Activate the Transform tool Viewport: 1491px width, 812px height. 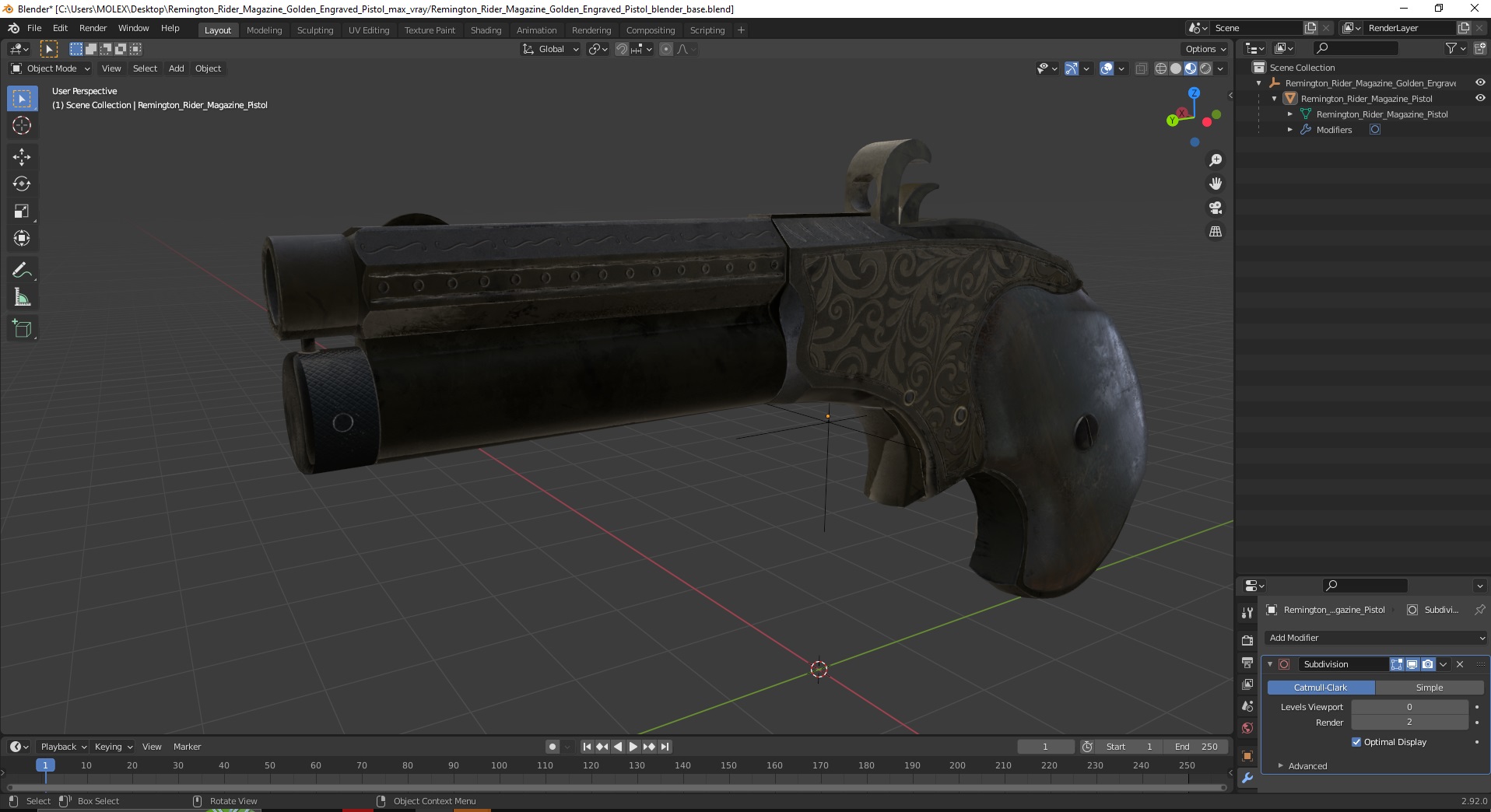pyautogui.click(x=22, y=238)
